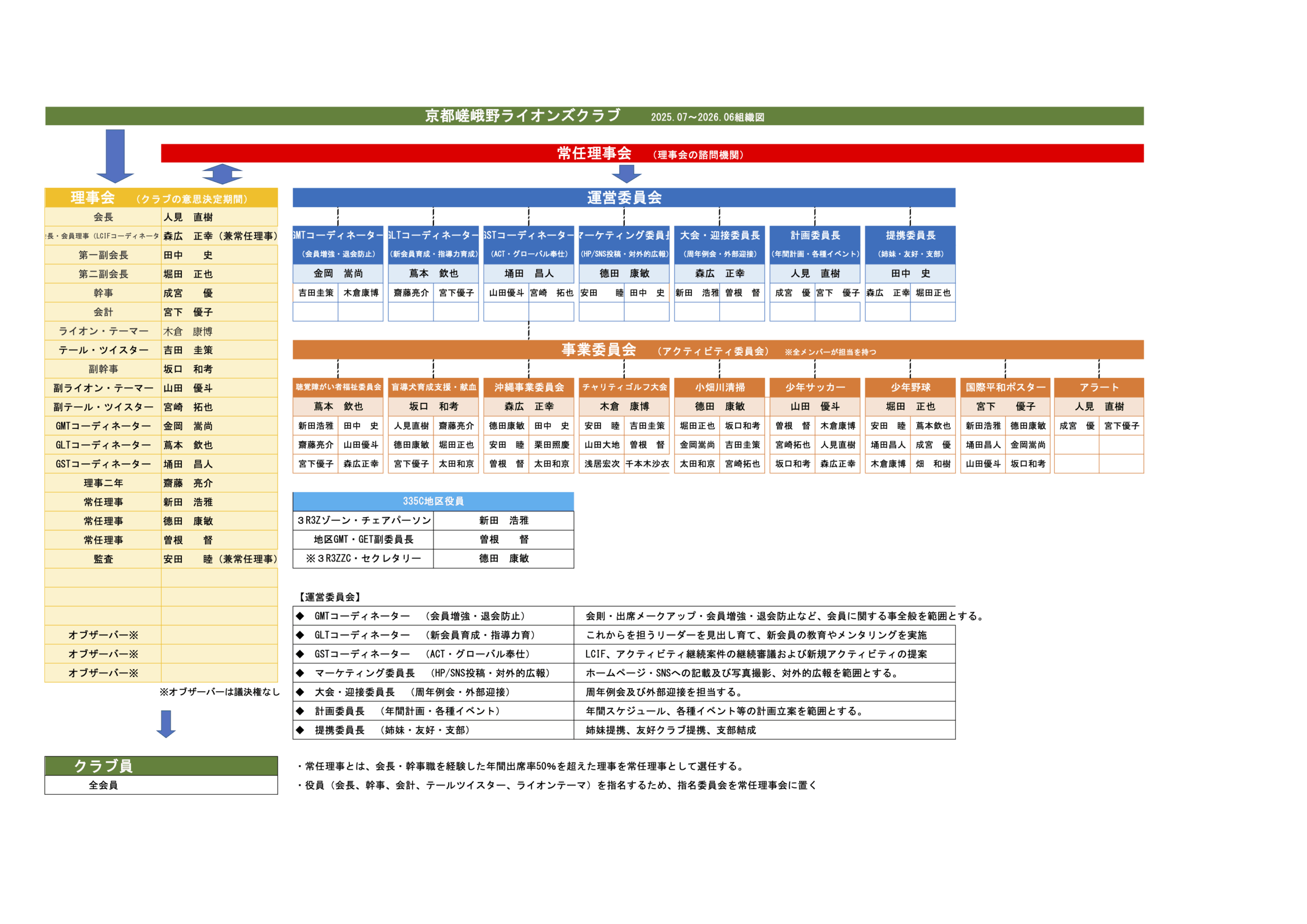Select the ※３R3ZZC・セクレタリー cell
1307x924 pixels.
coord(363,558)
